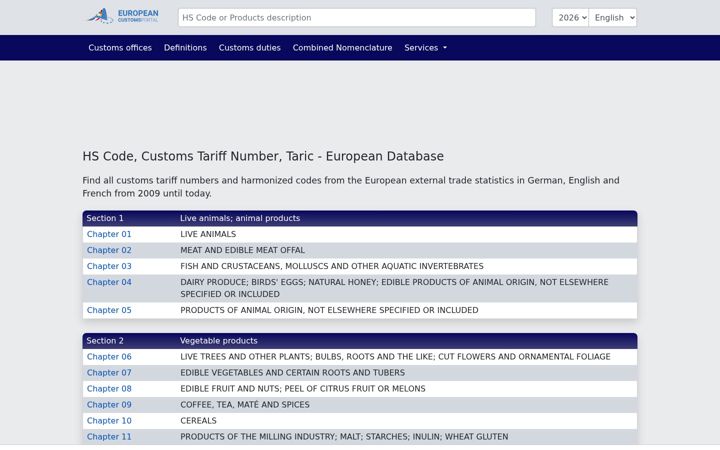Select 'LIVE TREES AND OTHER PLANTS' text
Screen dimensions: 720x450
pyautogui.click(x=395, y=357)
